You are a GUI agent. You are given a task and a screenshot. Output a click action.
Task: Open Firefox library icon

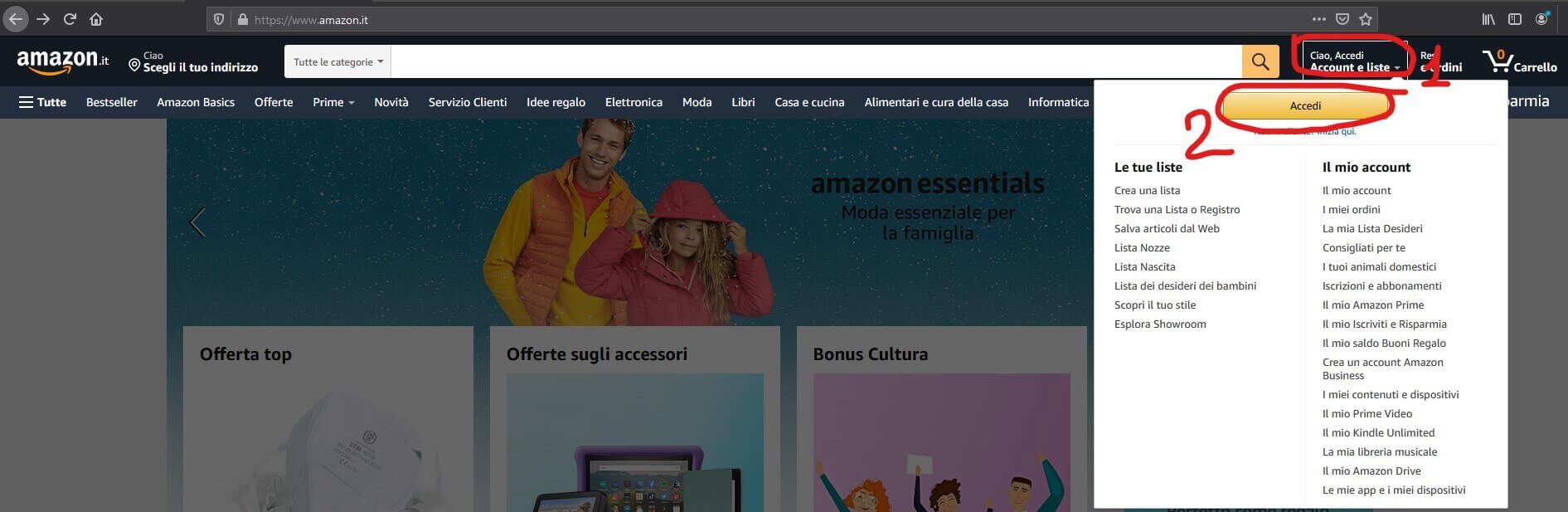point(1488,19)
